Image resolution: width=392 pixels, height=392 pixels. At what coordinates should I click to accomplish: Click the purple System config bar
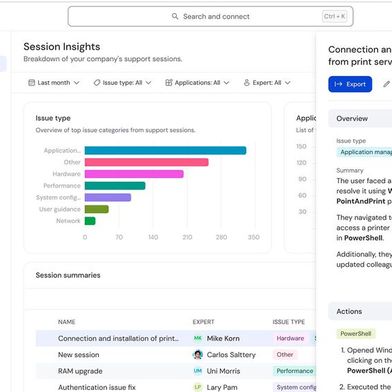[108, 197]
